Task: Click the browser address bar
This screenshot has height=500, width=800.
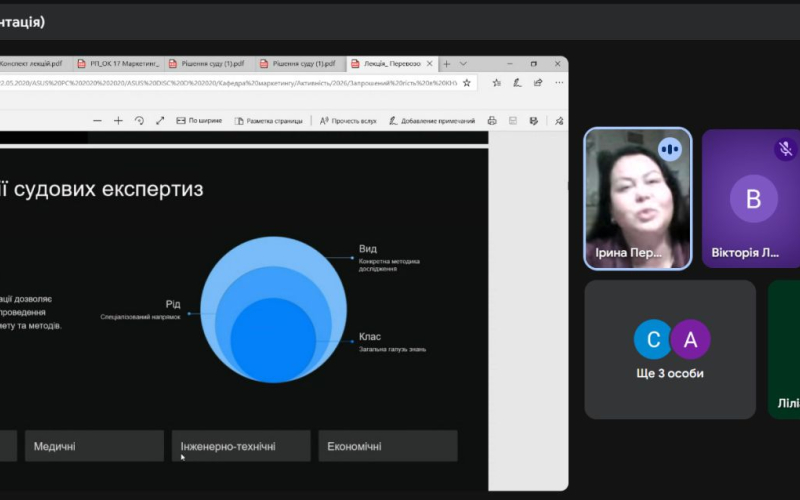Action: pyautogui.click(x=240, y=83)
